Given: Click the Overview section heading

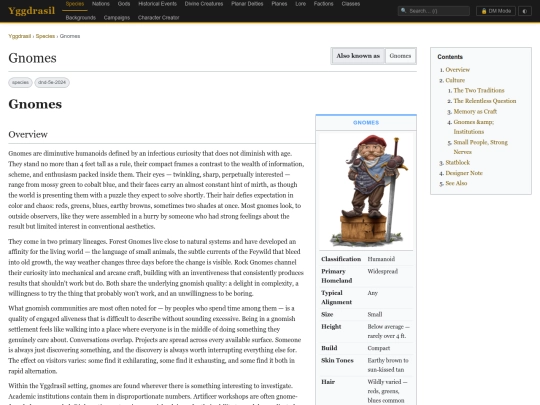Looking at the screenshot, I should (28, 134).
